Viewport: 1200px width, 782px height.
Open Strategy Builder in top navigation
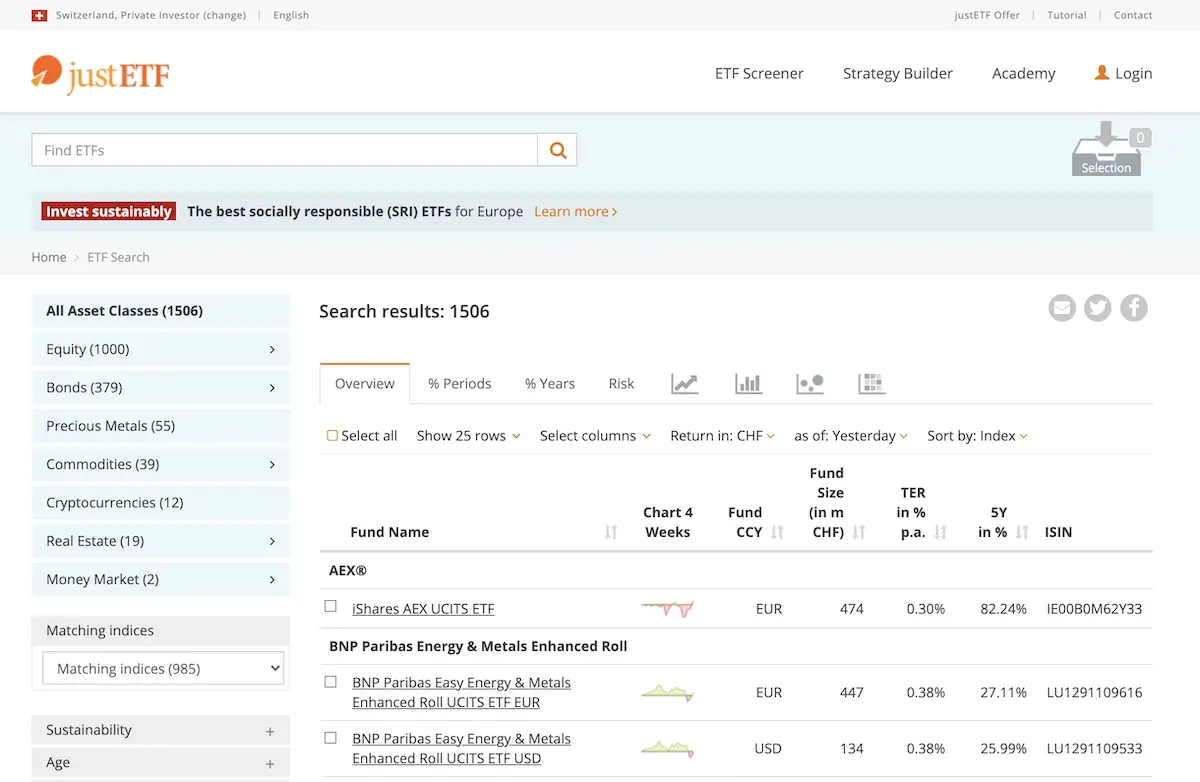(x=898, y=73)
